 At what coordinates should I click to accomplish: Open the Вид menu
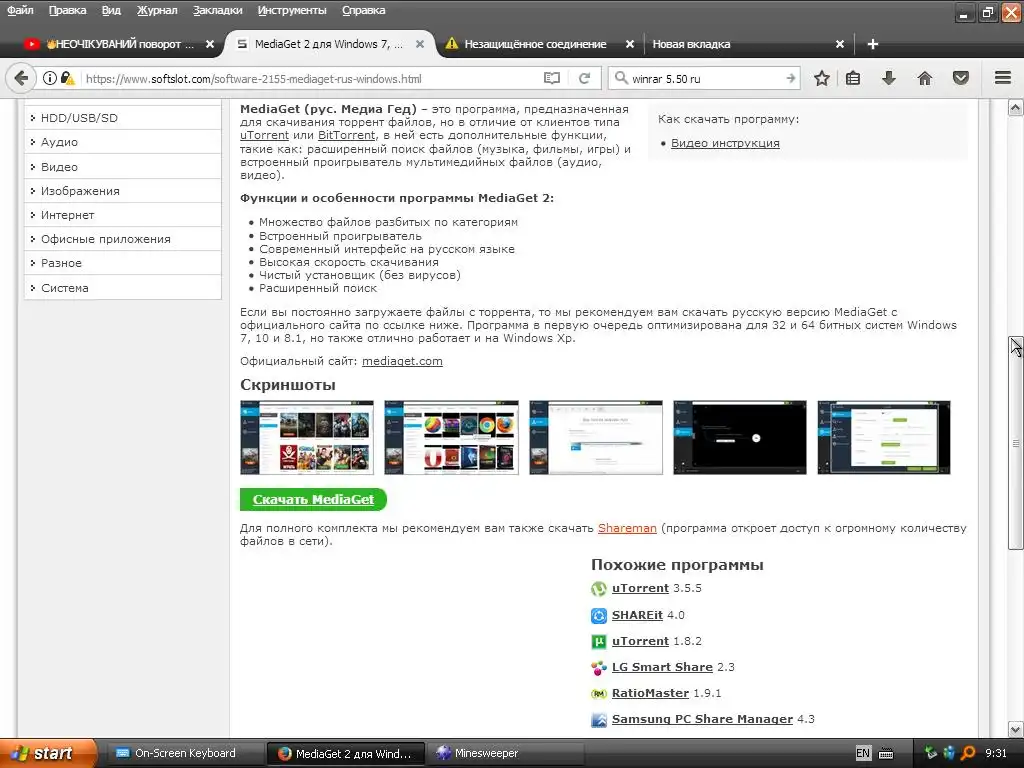[111, 10]
